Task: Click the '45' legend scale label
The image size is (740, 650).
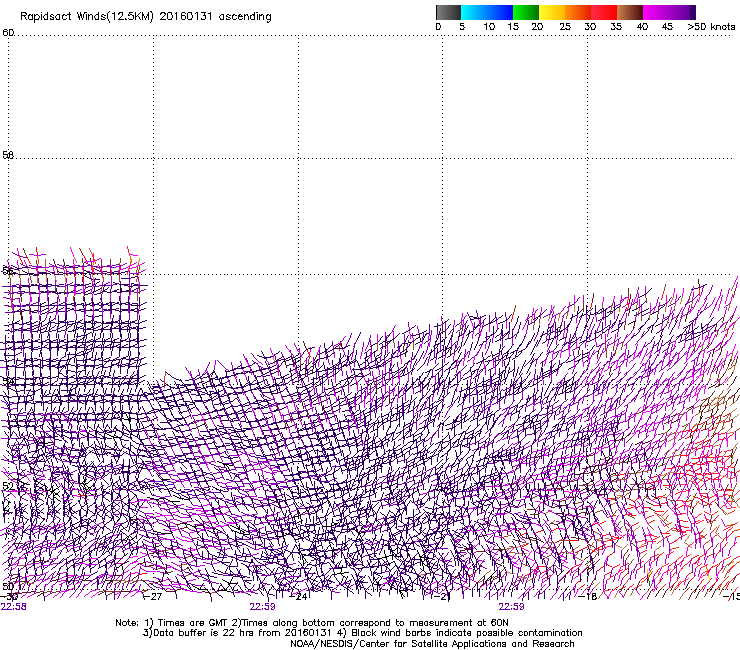Action: pos(667,27)
